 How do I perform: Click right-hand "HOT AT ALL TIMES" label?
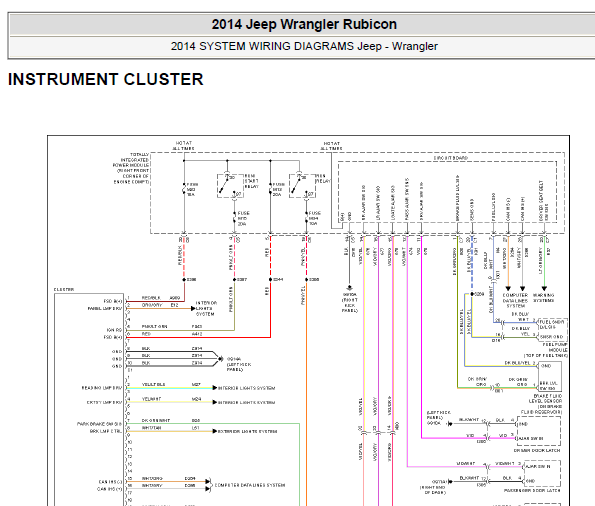331,146
